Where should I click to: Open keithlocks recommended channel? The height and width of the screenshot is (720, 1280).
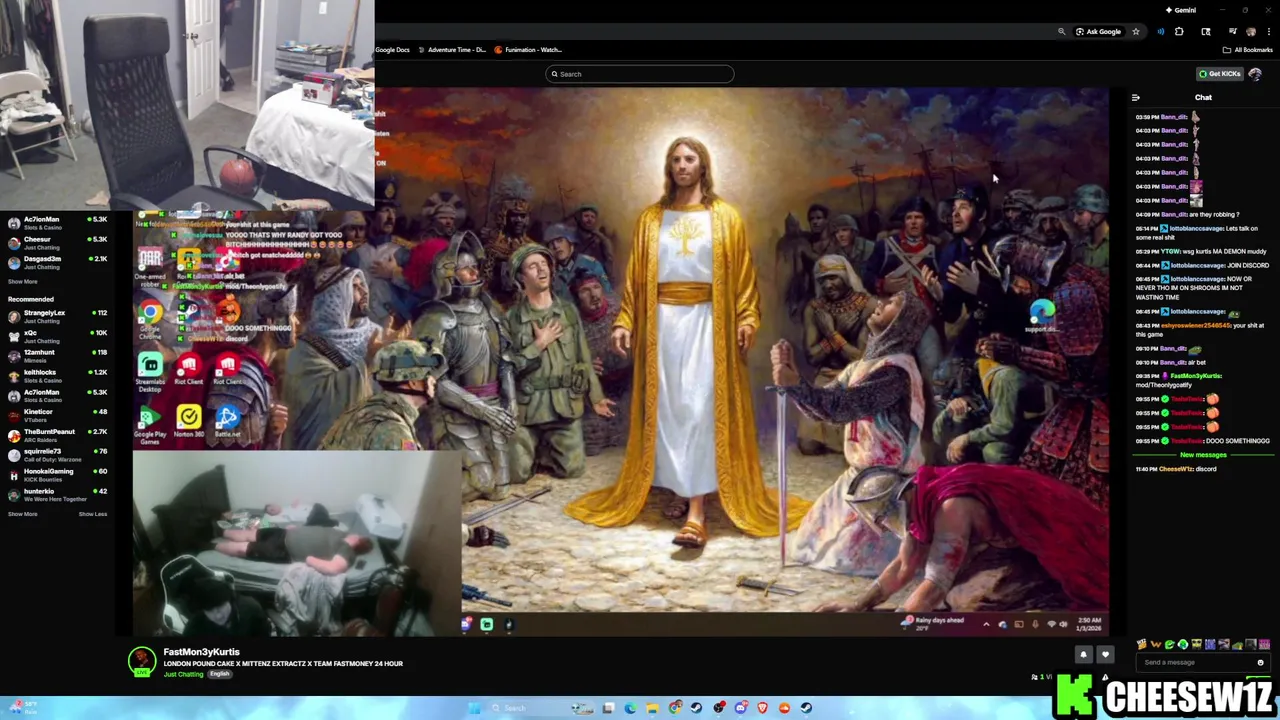pyautogui.click(x=58, y=376)
